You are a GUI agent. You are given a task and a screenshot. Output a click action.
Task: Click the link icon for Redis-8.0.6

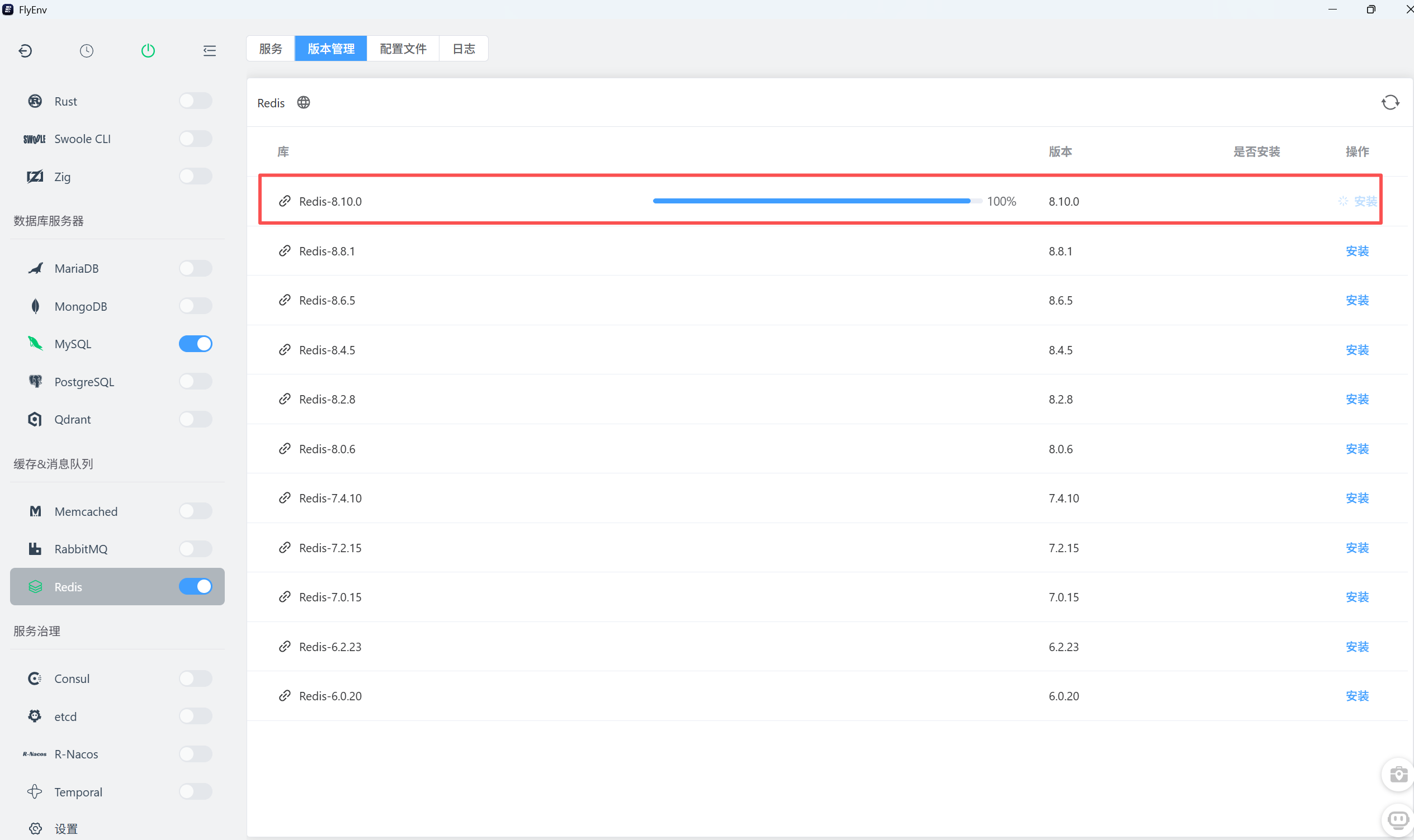coord(285,449)
